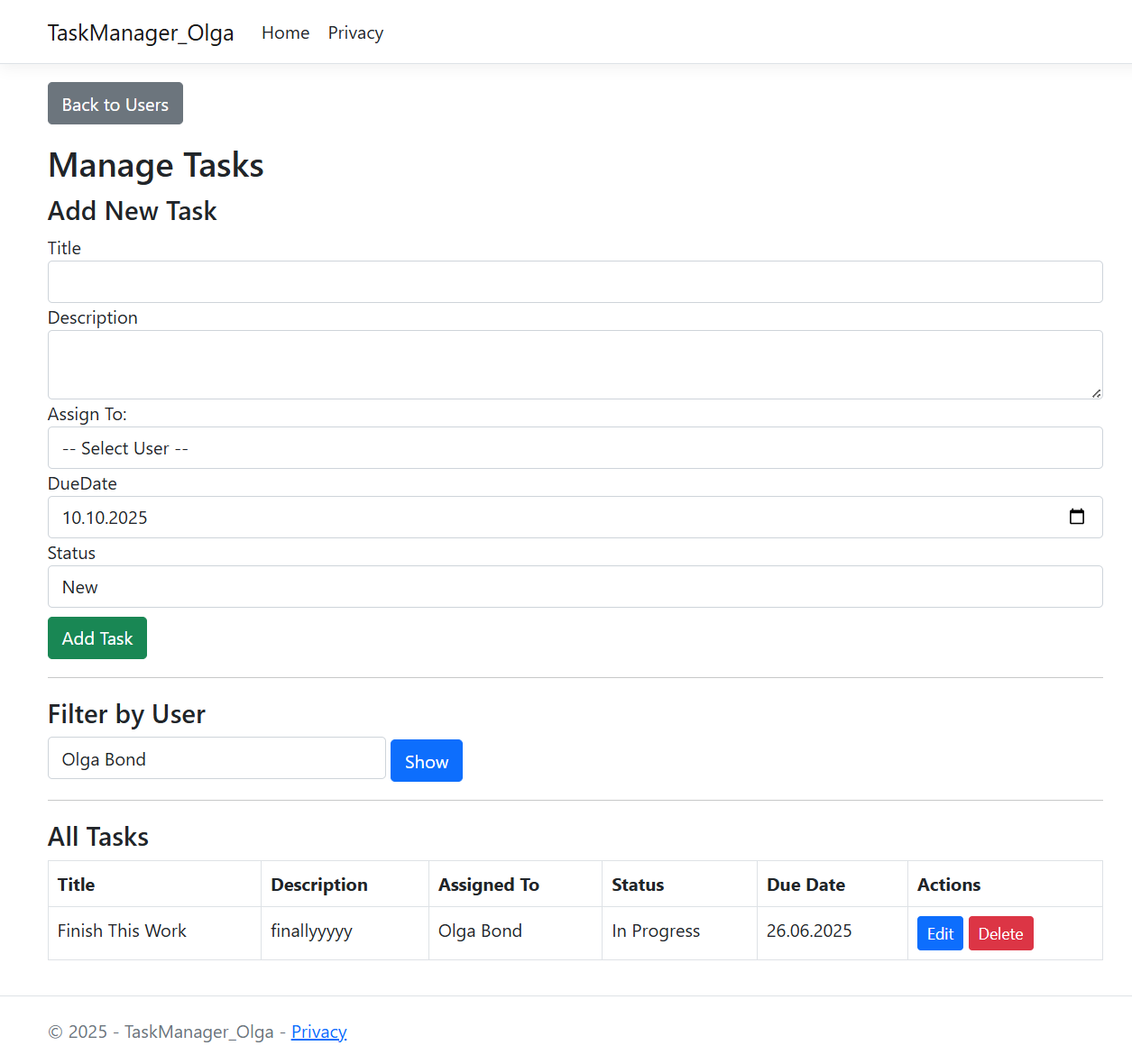Image resolution: width=1132 pixels, height=1064 pixels.
Task: Click the TaskManager_Olga brand link
Action: click(x=141, y=33)
